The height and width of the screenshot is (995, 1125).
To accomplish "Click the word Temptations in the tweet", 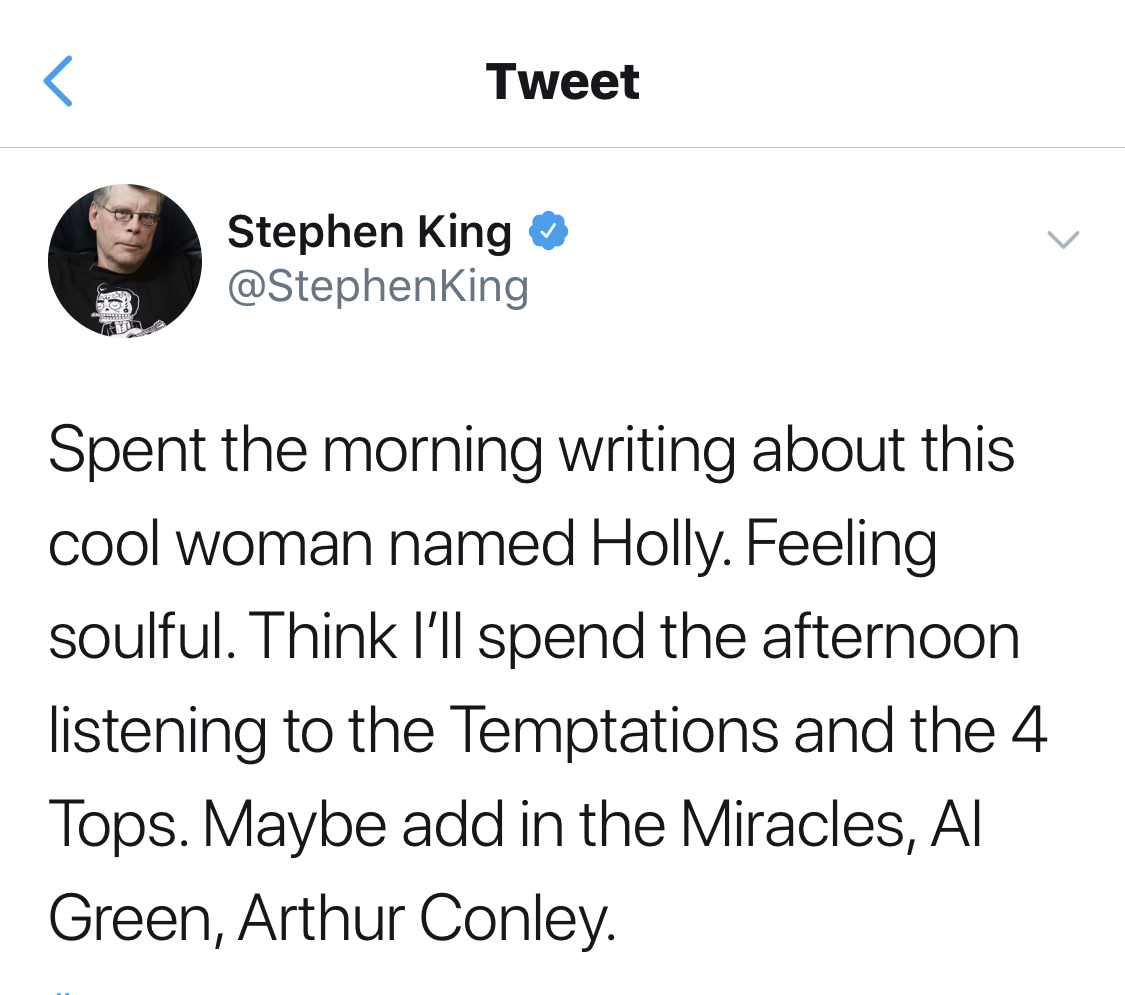I will (x=613, y=732).
